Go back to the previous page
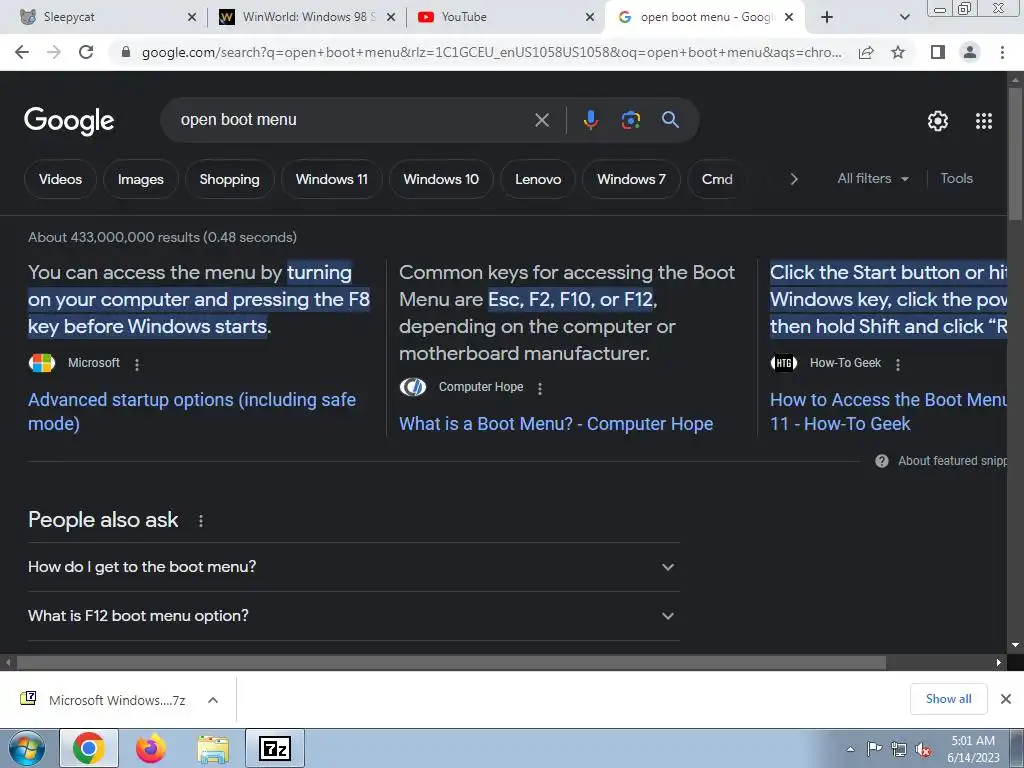 22,52
